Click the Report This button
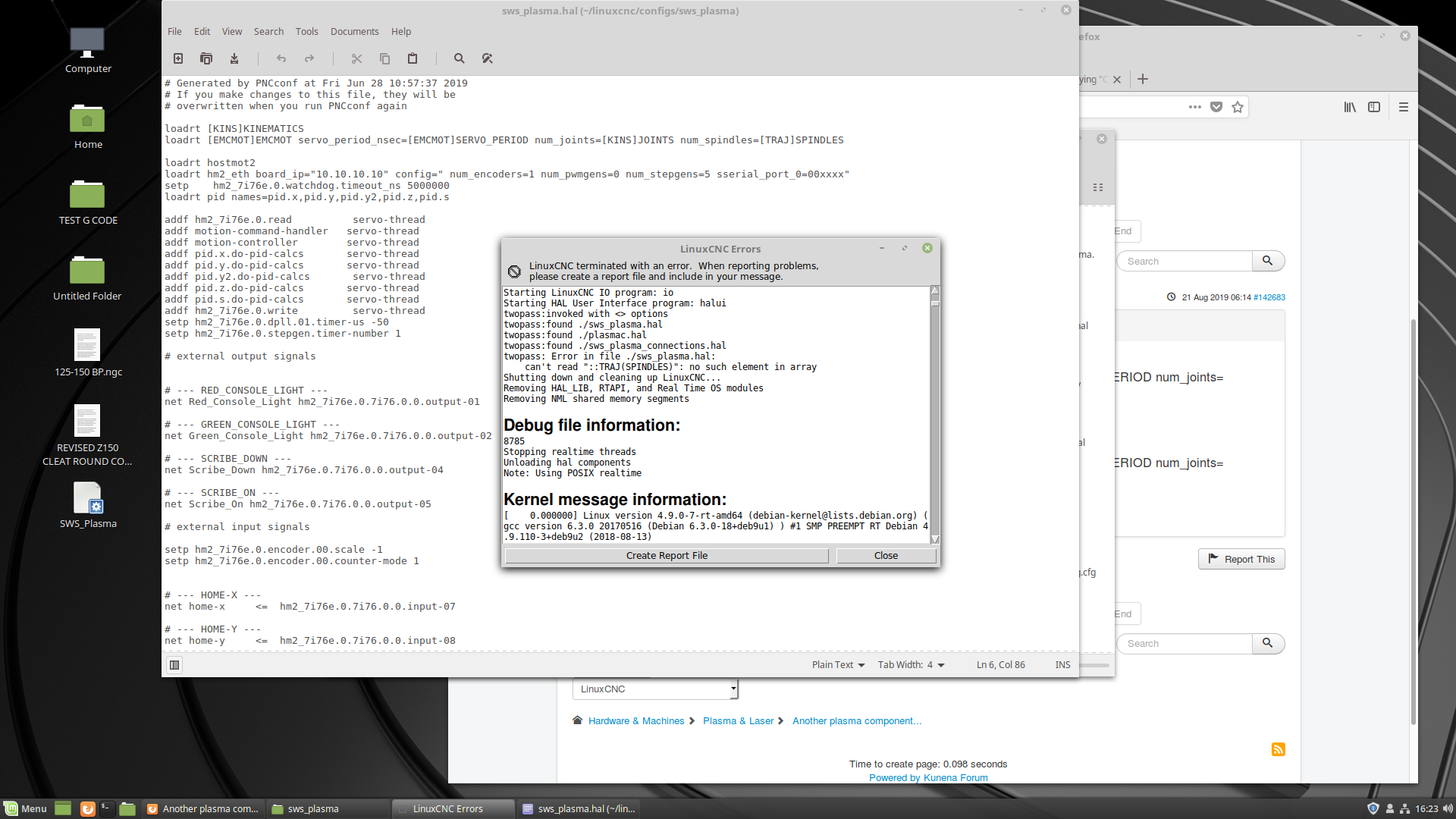The image size is (1456, 819). coord(1241,559)
